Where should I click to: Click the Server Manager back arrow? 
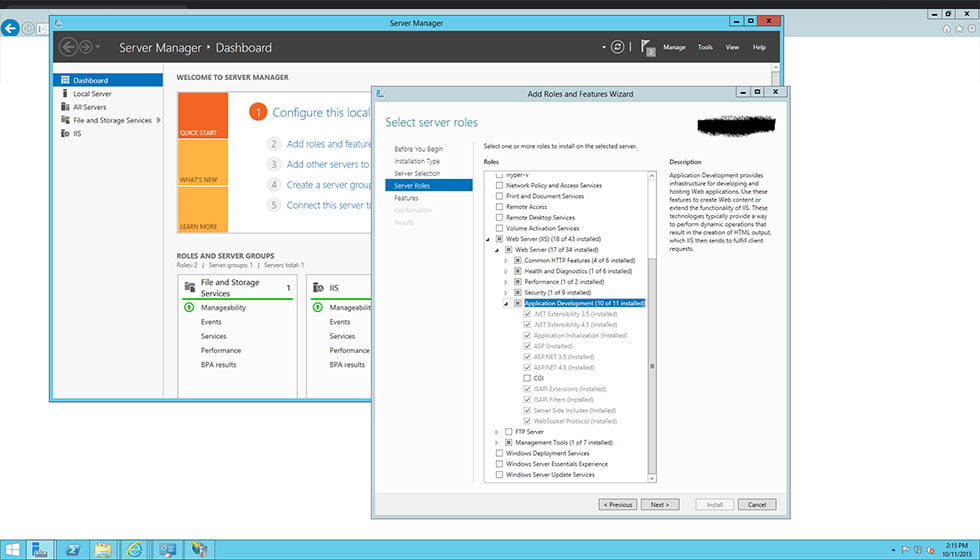point(68,47)
